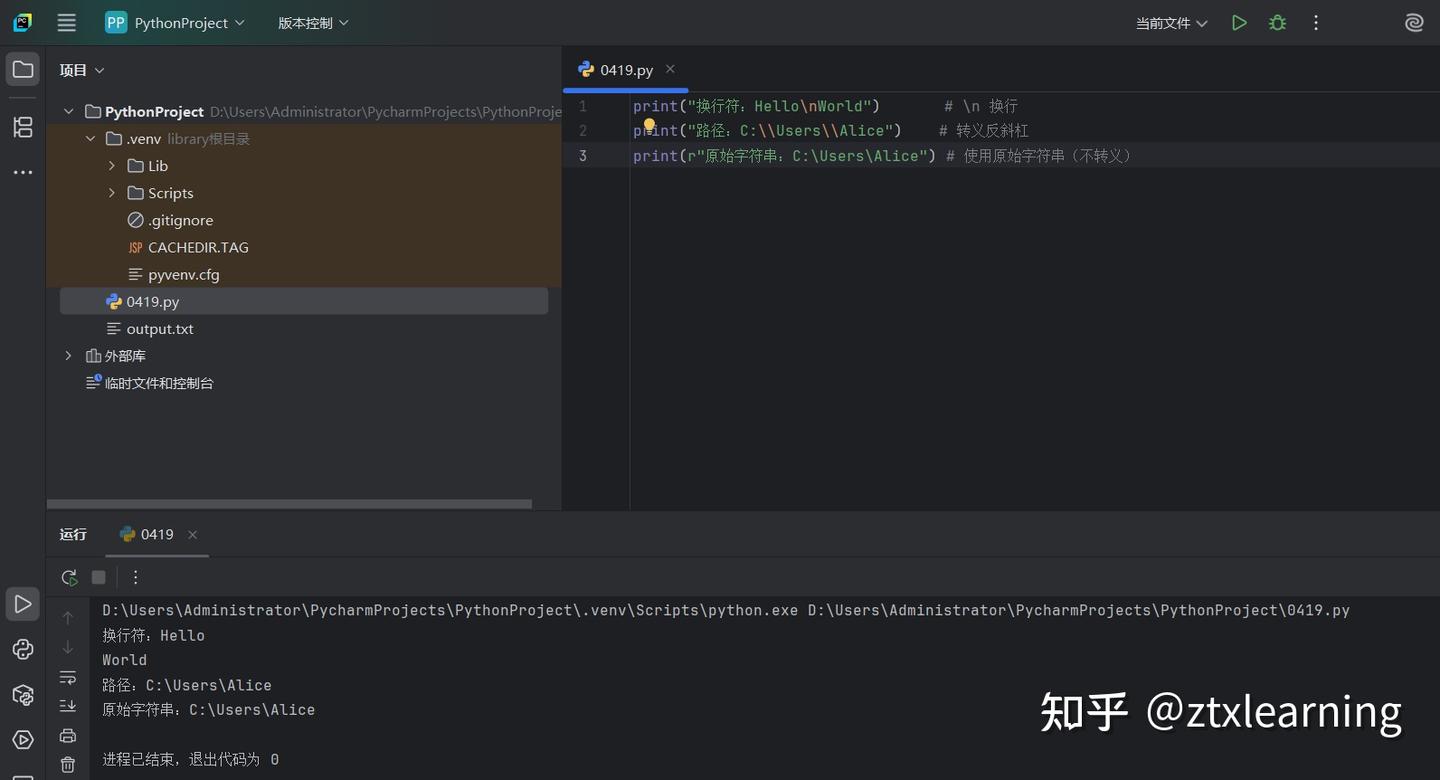Toggle the Project tool window folder icon
The height and width of the screenshot is (780, 1440).
[x=23, y=70]
